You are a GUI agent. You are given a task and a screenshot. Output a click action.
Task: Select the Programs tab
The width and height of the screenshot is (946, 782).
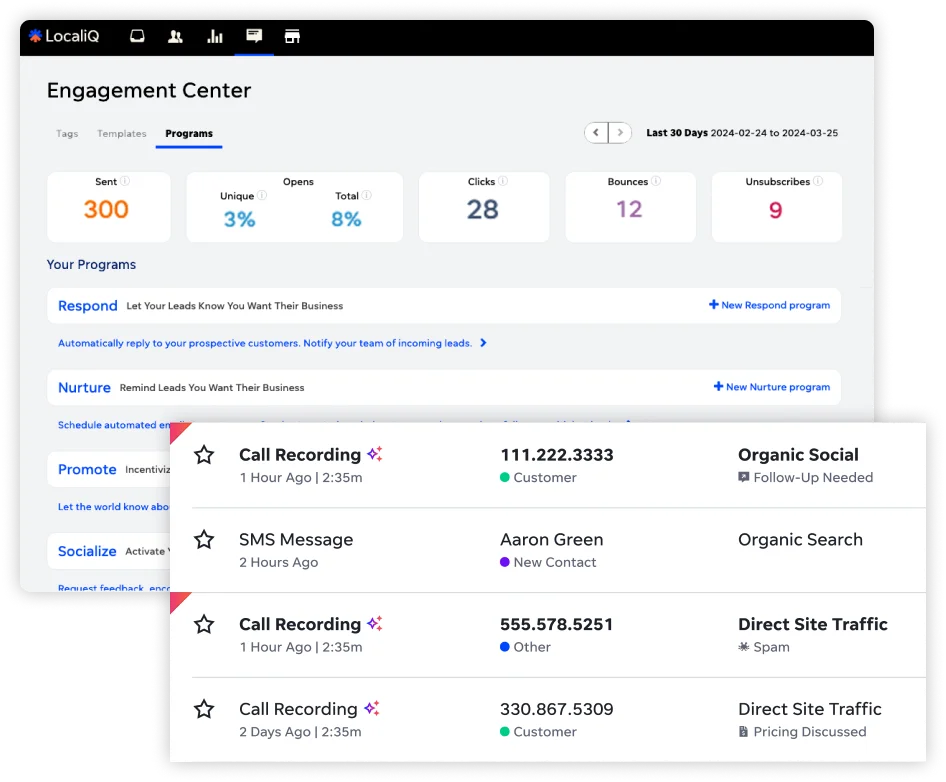(189, 133)
